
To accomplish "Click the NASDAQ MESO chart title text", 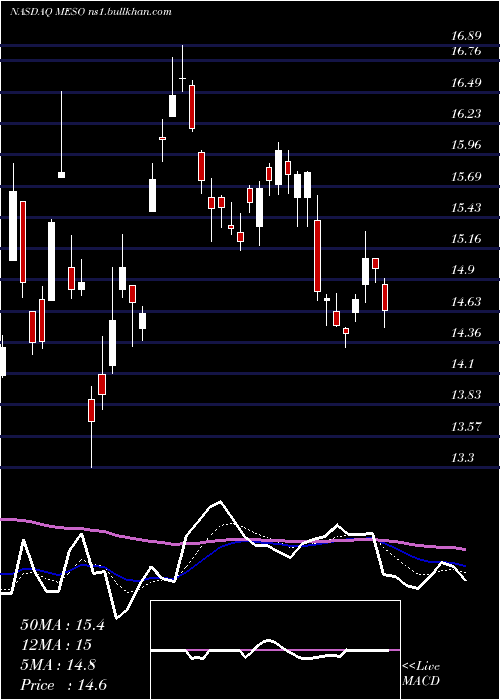I will (91, 12).
